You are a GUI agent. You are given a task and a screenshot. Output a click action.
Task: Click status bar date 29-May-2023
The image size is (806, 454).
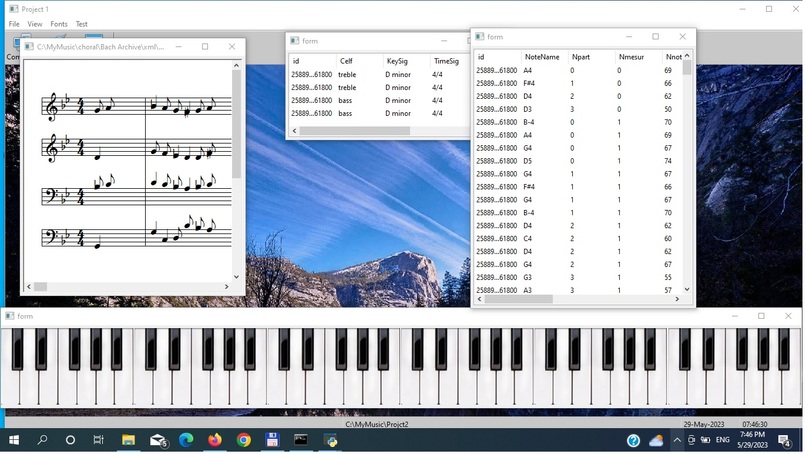click(x=704, y=424)
